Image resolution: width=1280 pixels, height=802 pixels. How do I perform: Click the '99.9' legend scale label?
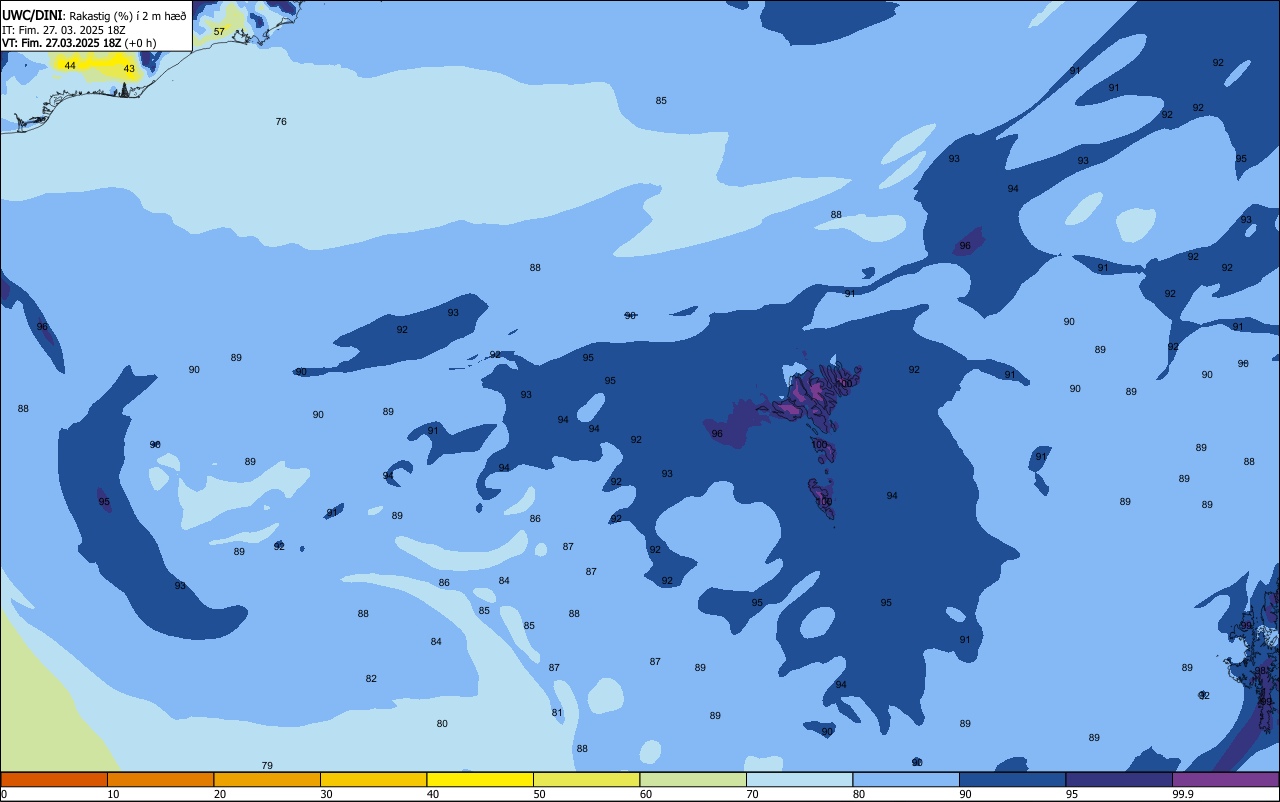click(x=1183, y=794)
